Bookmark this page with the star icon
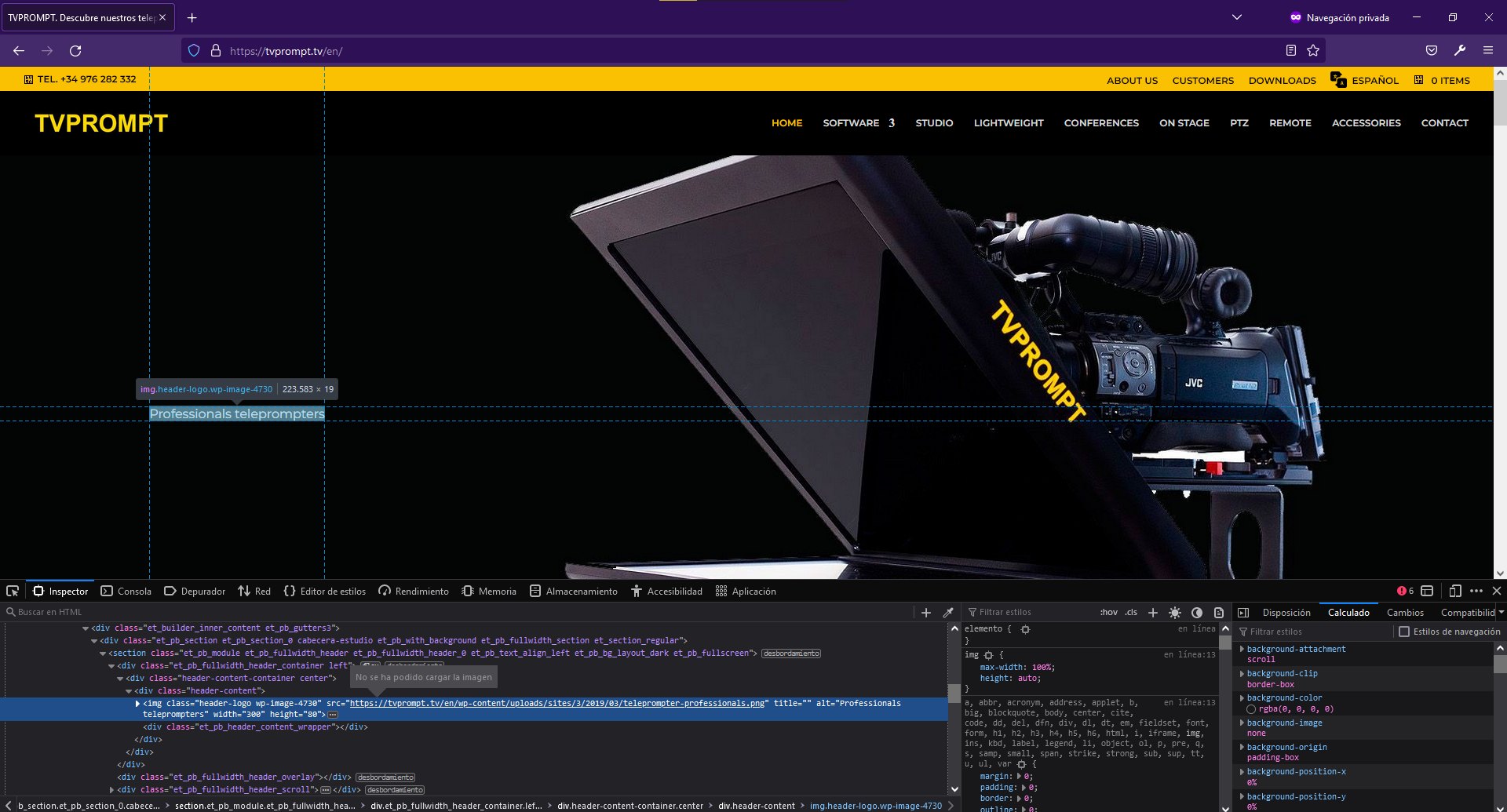 point(1313,51)
